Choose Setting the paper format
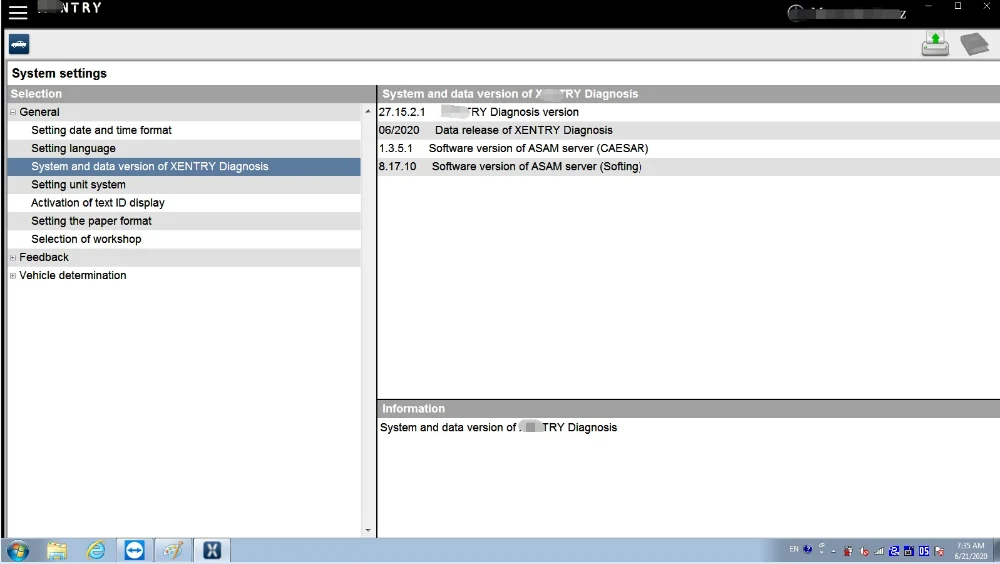 pos(91,221)
